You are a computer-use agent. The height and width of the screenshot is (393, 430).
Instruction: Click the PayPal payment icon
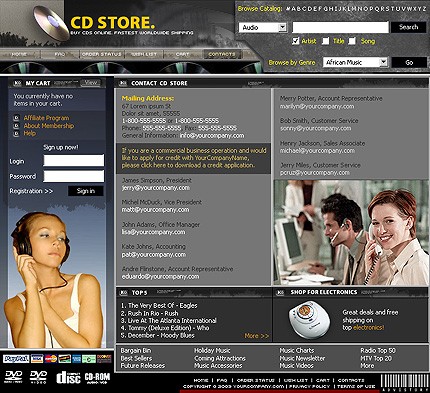(16, 359)
